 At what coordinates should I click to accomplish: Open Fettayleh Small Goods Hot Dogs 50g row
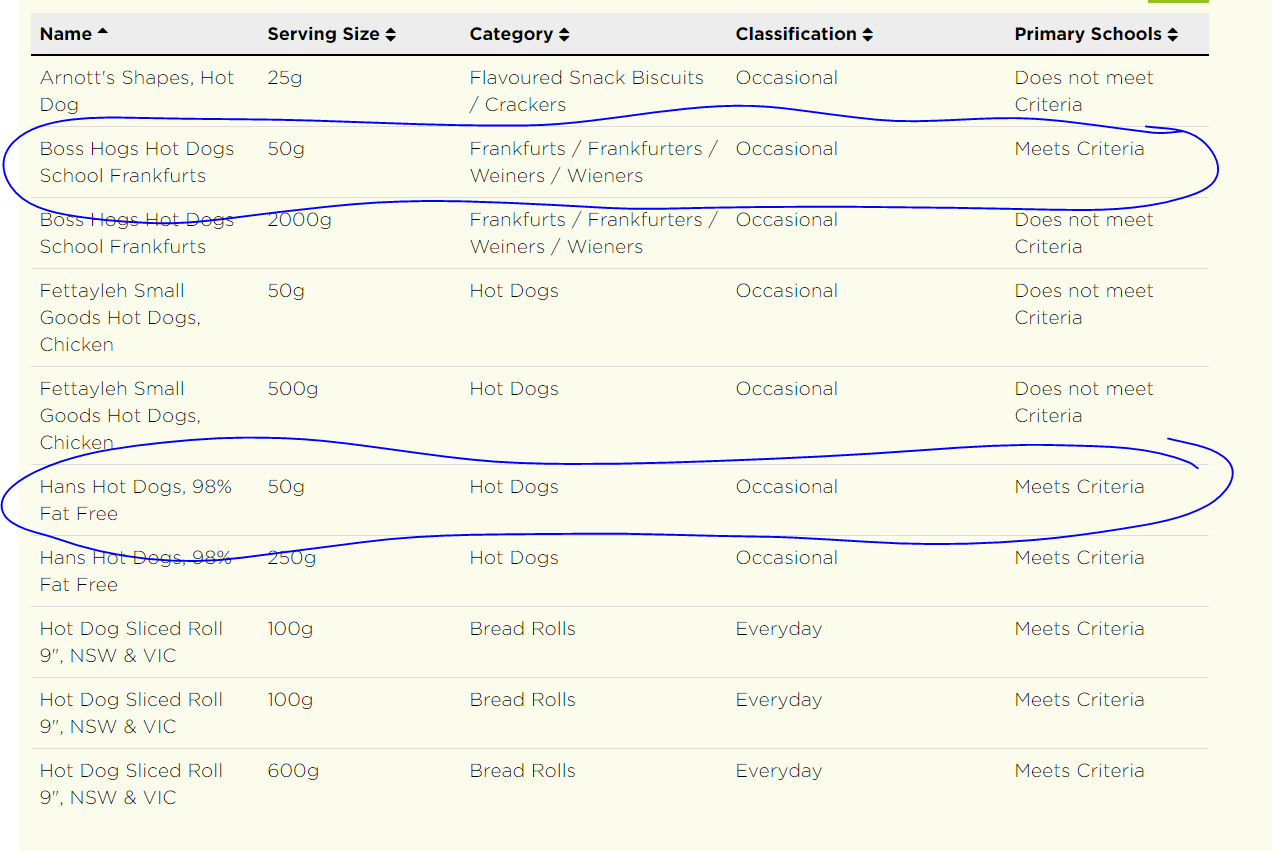pyautogui.click(x=620, y=318)
